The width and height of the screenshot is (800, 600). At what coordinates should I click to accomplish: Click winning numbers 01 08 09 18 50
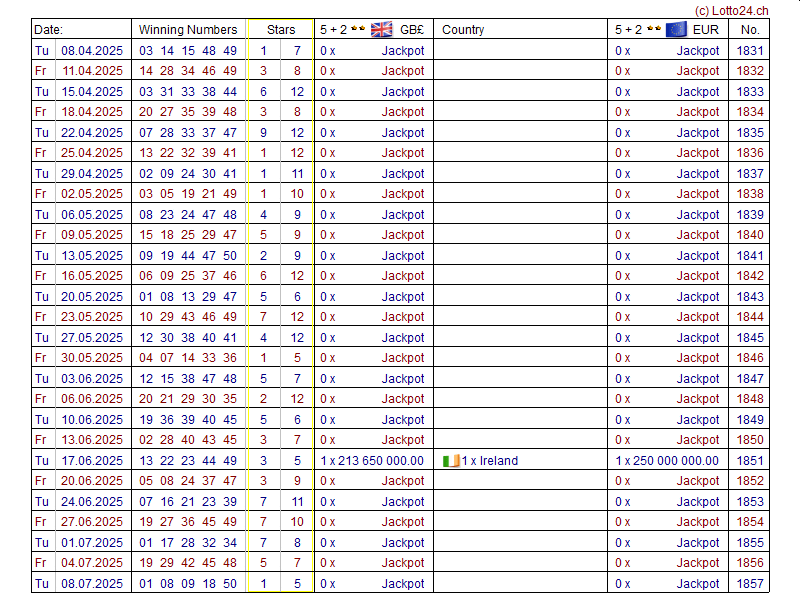pos(188,584)
